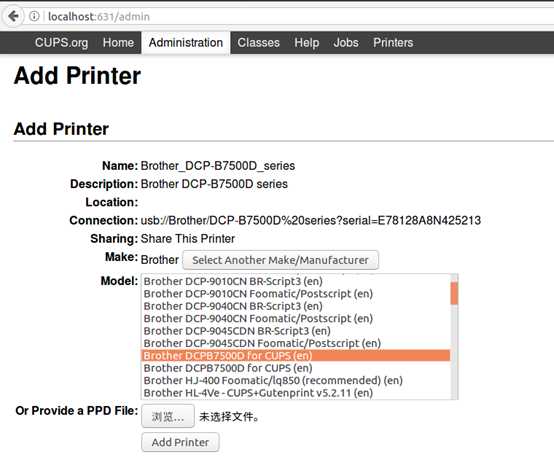Select the Administration tab
The image size is (554, 476).
pyautogui.click(x=186, y=43)
